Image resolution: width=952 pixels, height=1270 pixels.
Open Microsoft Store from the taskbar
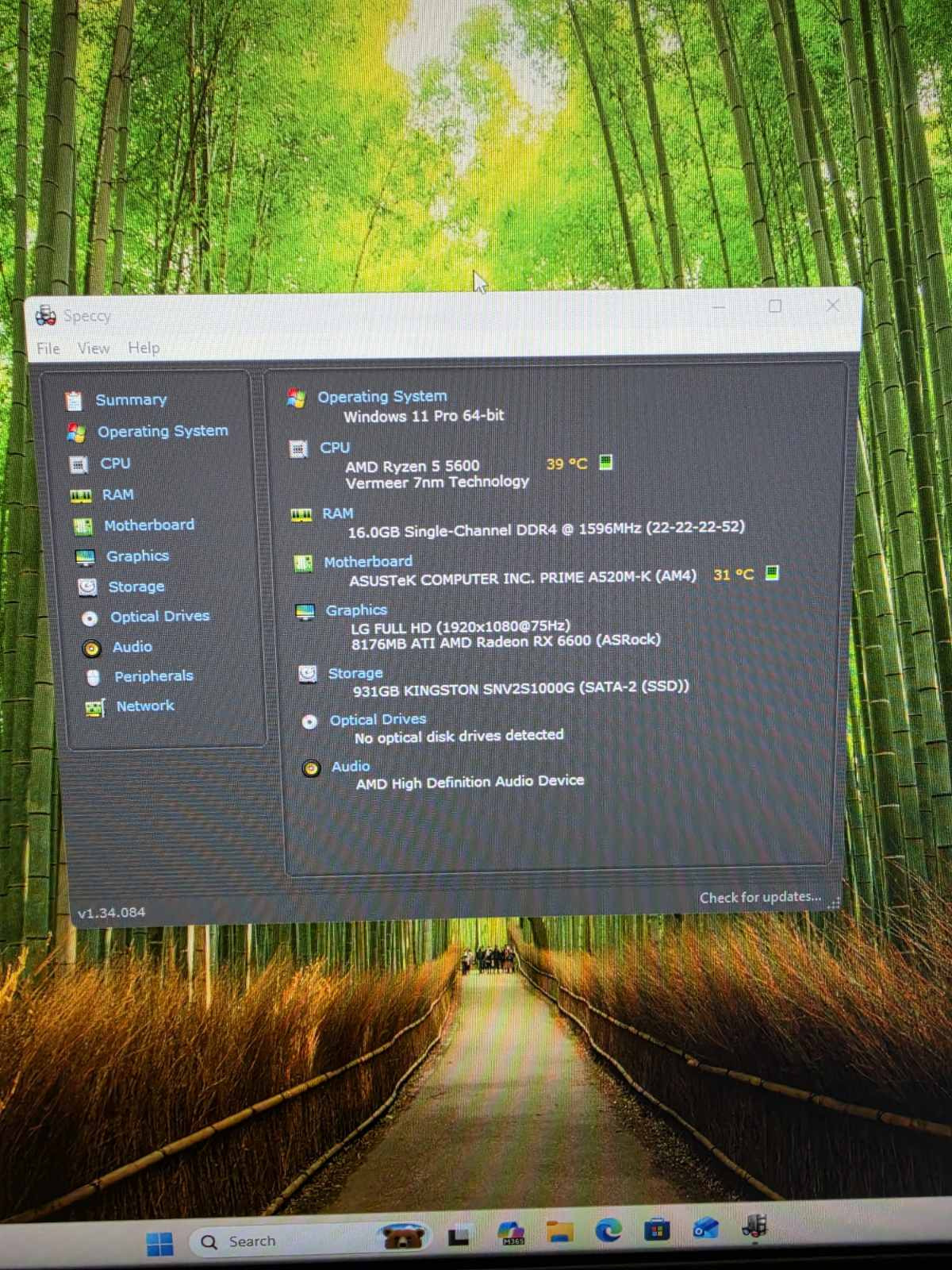pyautogui.click(x=656, y=1230)
